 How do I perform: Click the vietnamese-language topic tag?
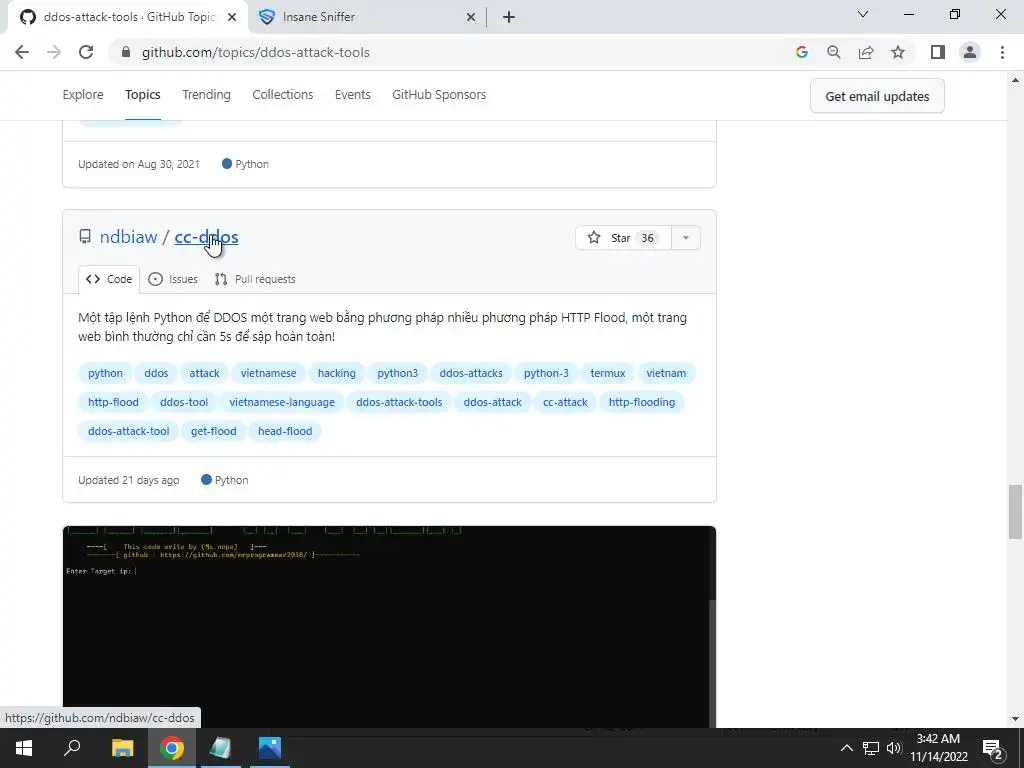[x=282, y=402]
